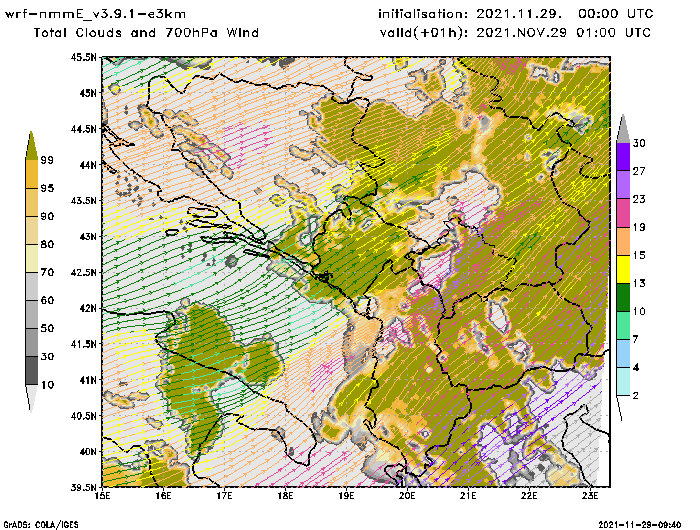Screen dimensions: 700x530
Task: Click the gray arrow atop wind legend
Action: pos(623,129)
